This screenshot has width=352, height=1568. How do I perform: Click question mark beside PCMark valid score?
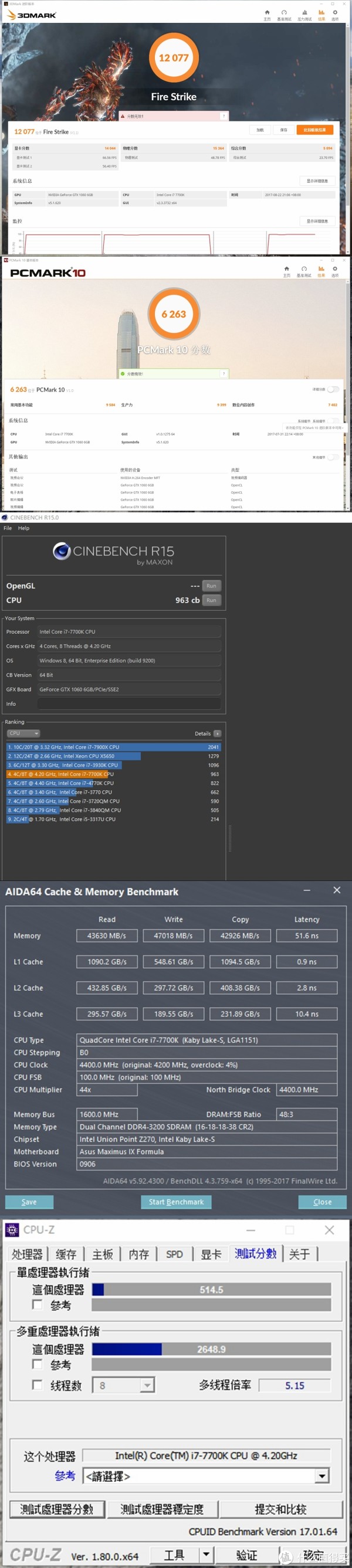[x=224, y=374]
